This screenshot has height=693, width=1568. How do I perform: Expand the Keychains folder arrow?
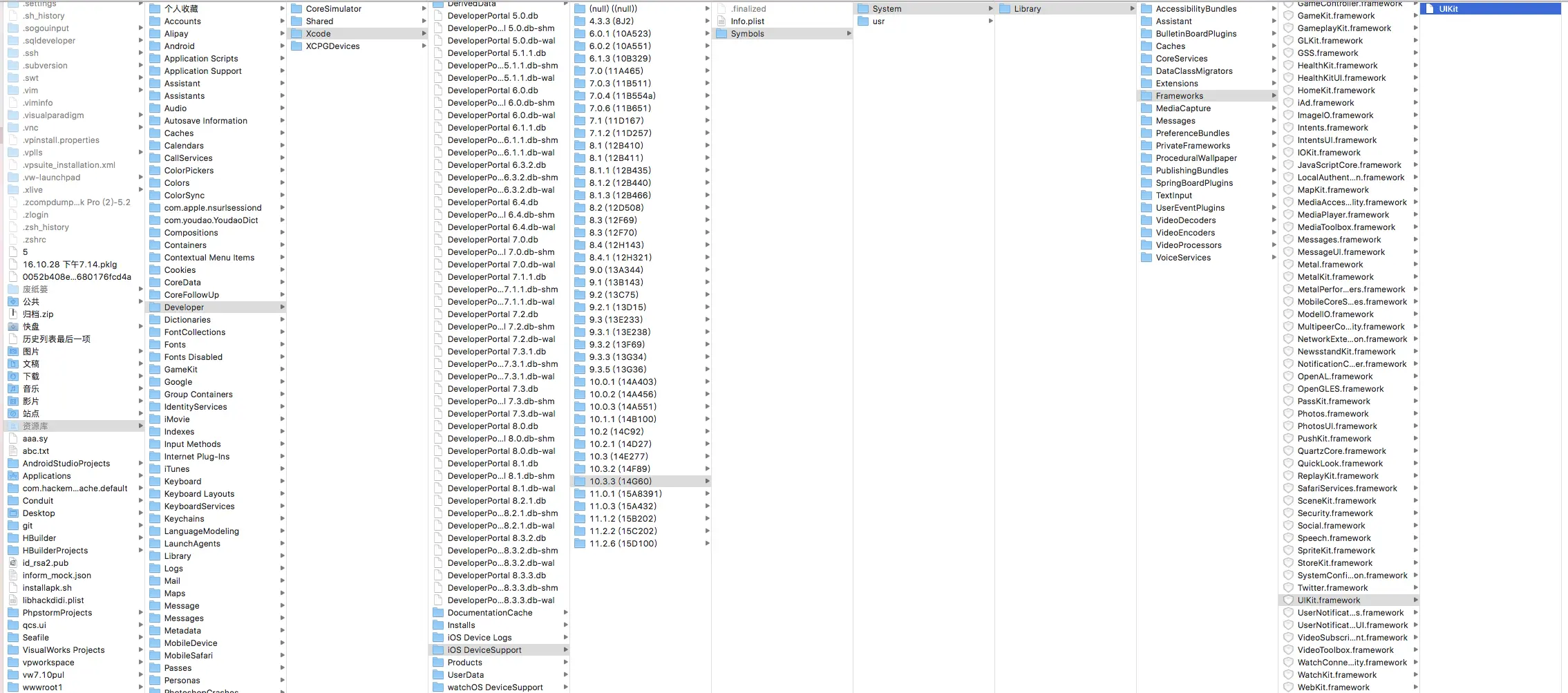pyautogui.click(x=282, y=519)
